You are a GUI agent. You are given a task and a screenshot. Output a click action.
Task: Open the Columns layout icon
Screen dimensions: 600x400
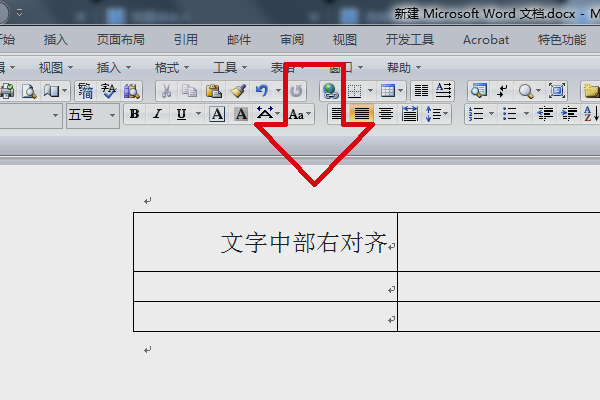[x=421, y=91]
